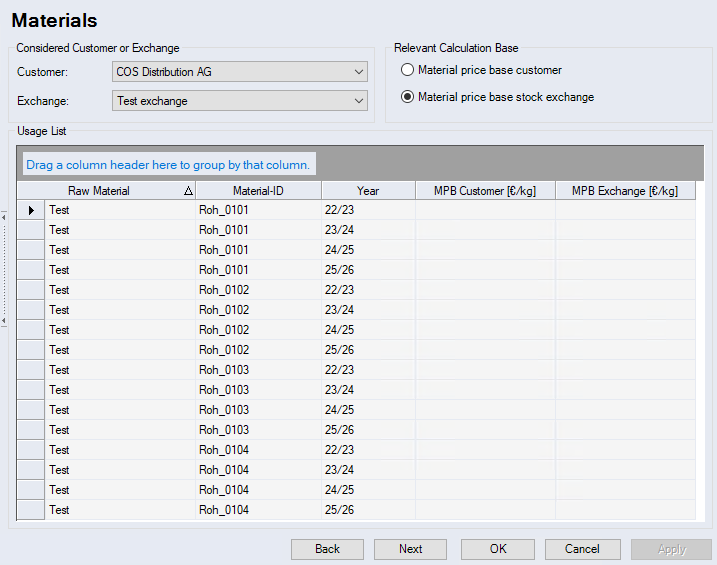
Task: Click the current row indicator arrow
Action: (31, 210)
